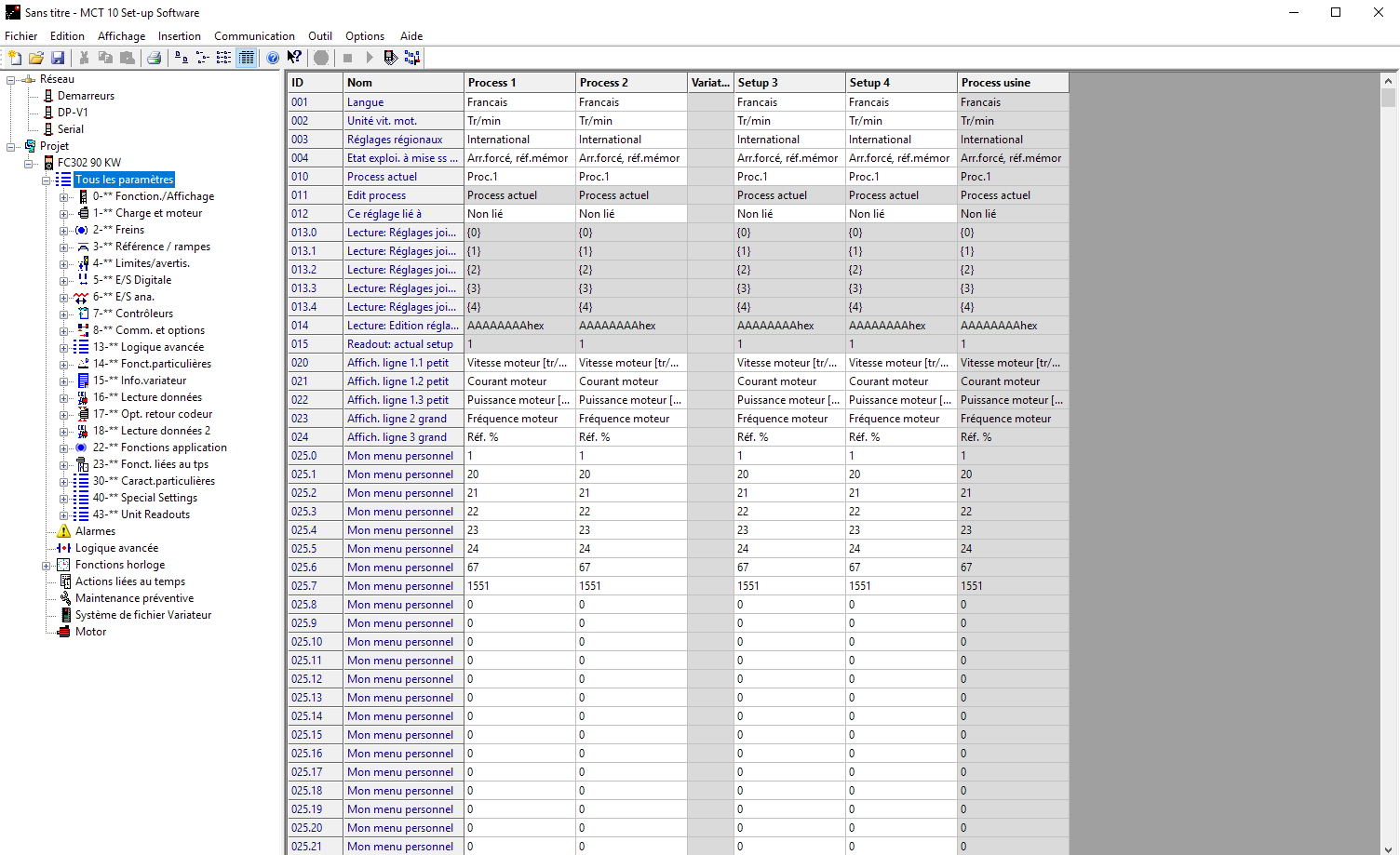The height and width of the screenshot is (855, 1400).
Task: Expand the Fonctions horloge node
Action: 47,566
